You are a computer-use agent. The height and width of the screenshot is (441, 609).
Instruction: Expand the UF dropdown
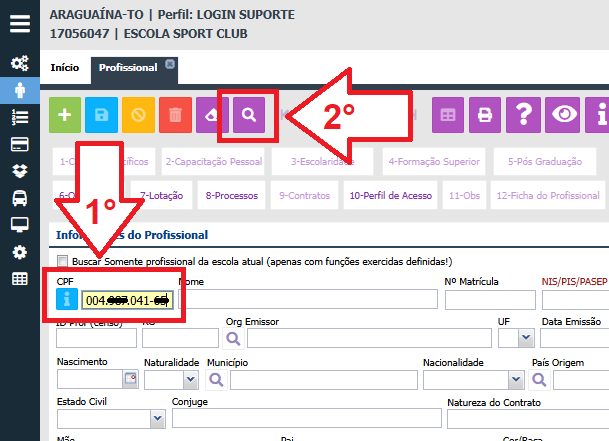click(526, 338)
